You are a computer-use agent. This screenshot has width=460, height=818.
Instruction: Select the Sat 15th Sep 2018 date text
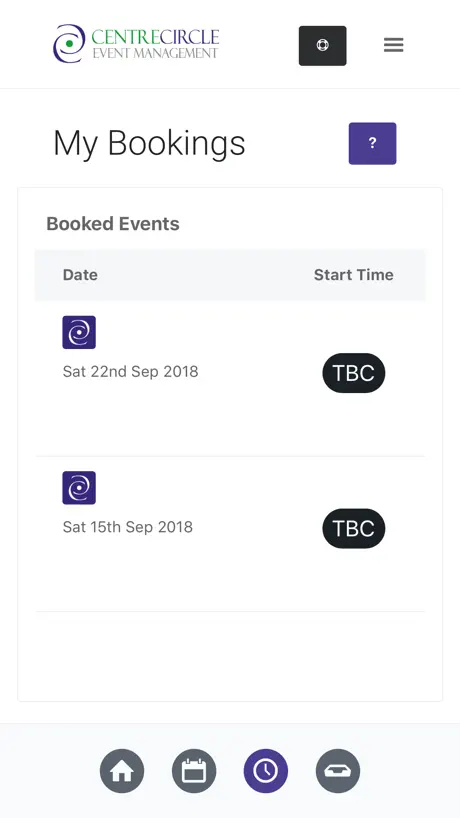[x=128, y=527]
